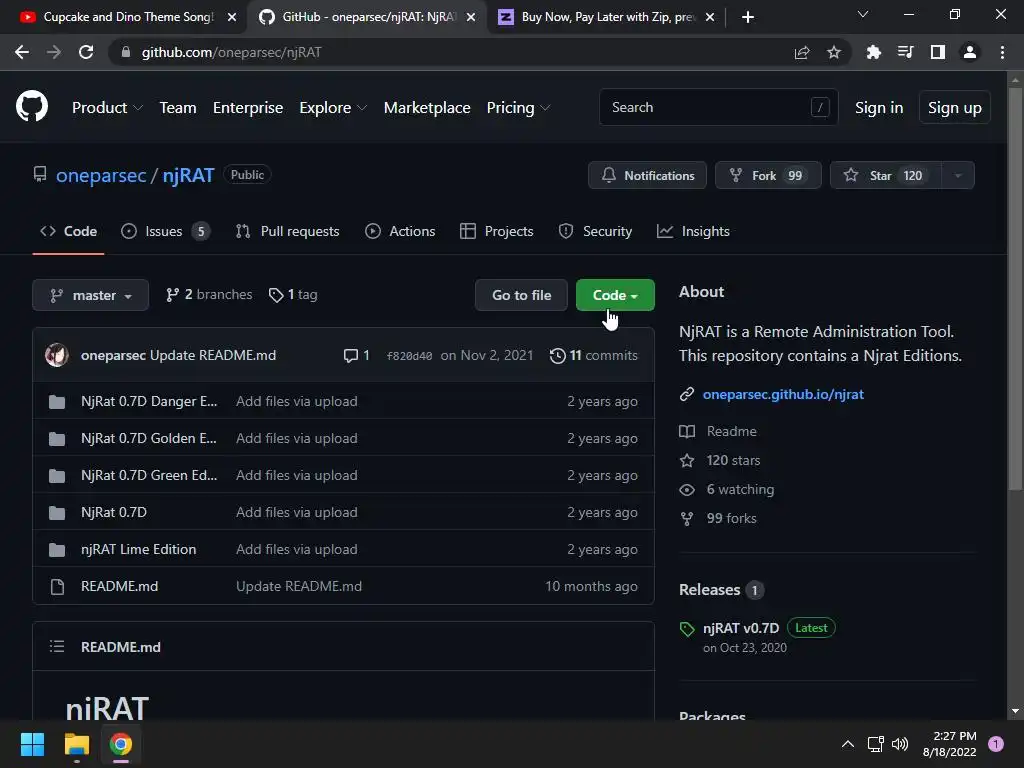Viewport: 1024px width, 768px height.
Task: Expand the Product menu
Action: click(x=107, y=108)
